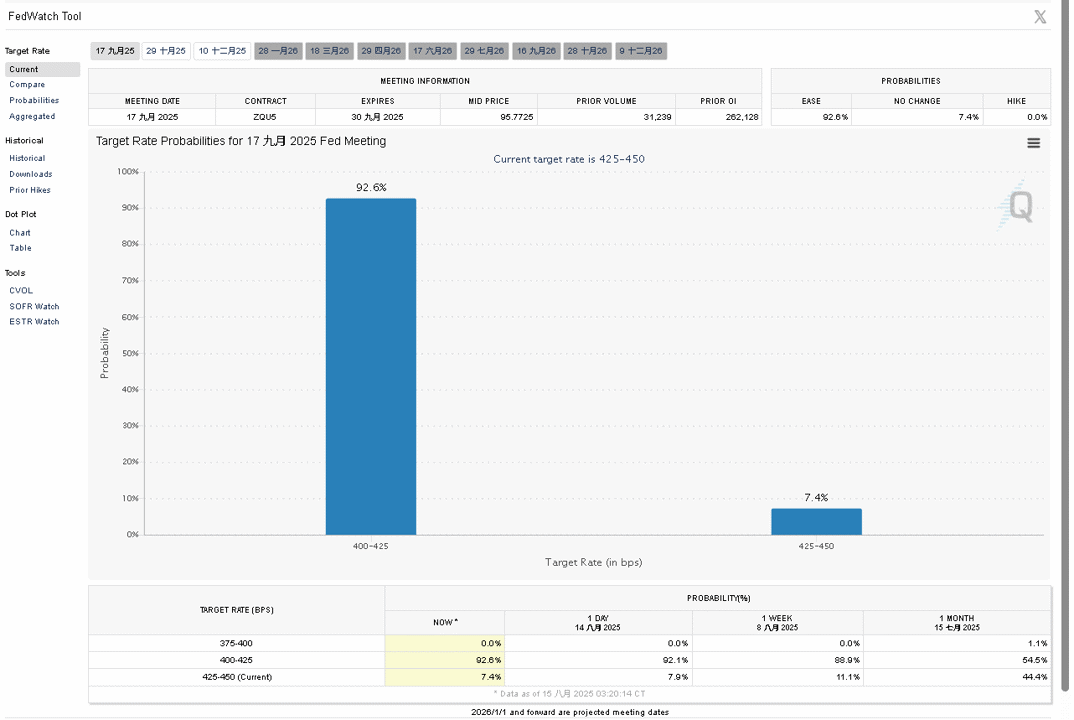Click the X (Twitter) share icon
This screenshot has height=720, width=1074.
[1039, 17]
